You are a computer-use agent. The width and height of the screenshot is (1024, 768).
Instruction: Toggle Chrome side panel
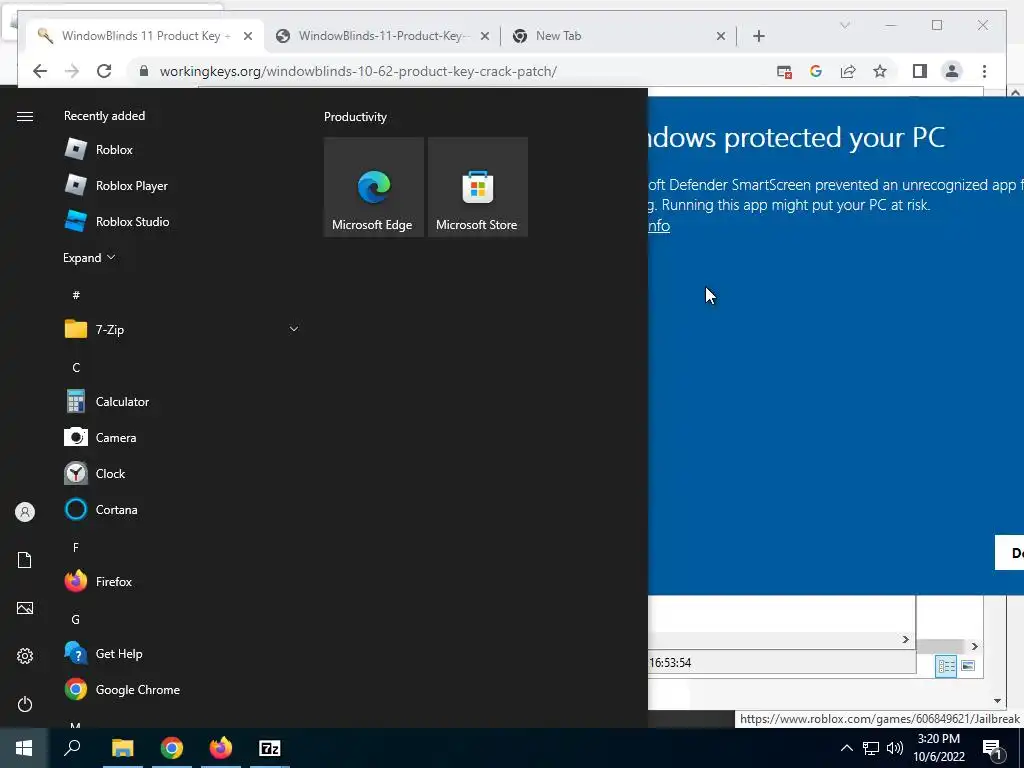[920, 71]
